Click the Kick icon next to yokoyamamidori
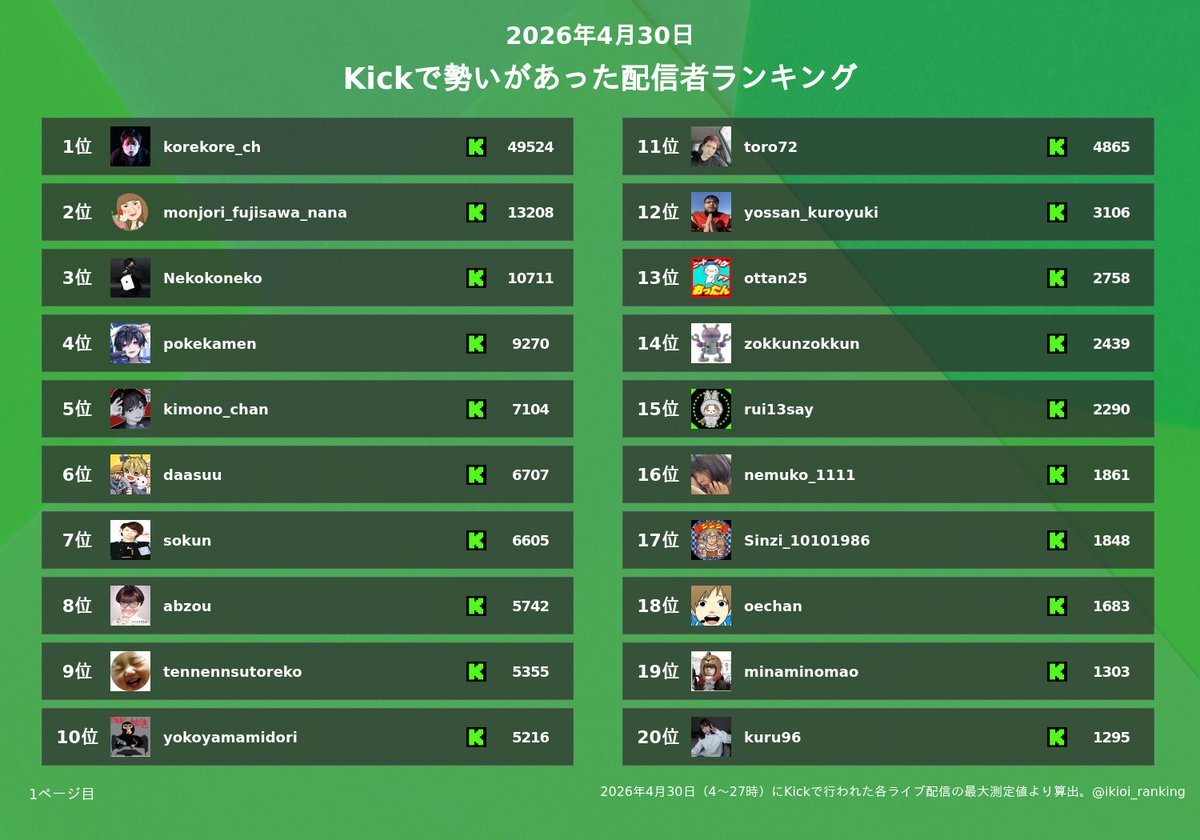The height and width of the screenshot is (840, 1200). pos(476,737)
